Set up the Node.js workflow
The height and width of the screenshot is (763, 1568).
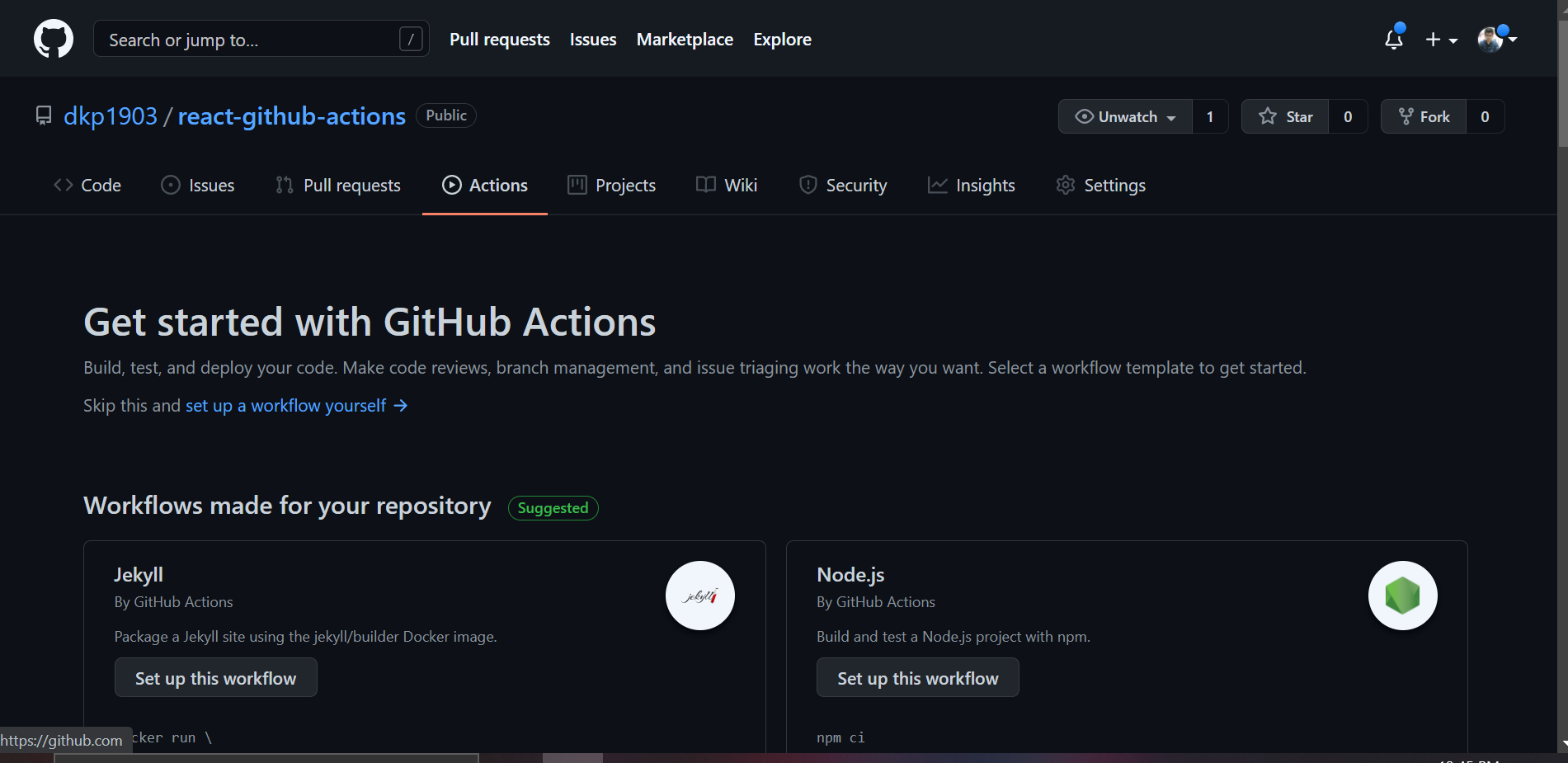point(918,678)
